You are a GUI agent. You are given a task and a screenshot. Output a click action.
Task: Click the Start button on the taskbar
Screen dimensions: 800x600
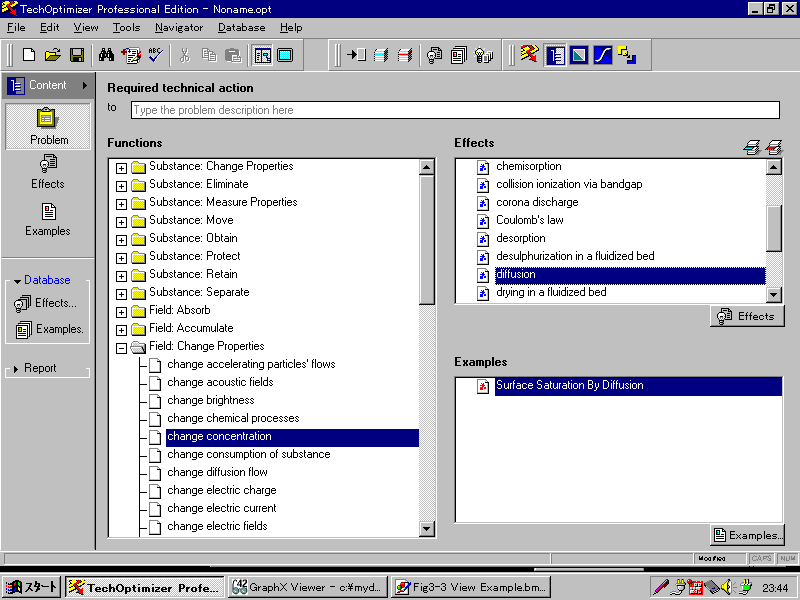(32, 587)
